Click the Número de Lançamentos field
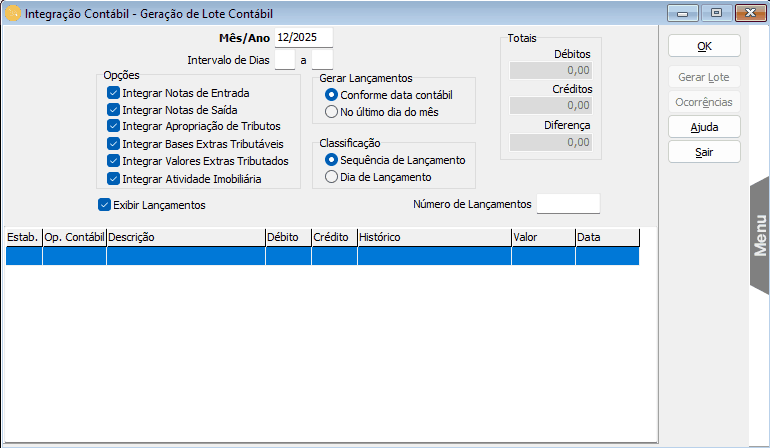This screenshot has height=448, width=770. point(568,204)
